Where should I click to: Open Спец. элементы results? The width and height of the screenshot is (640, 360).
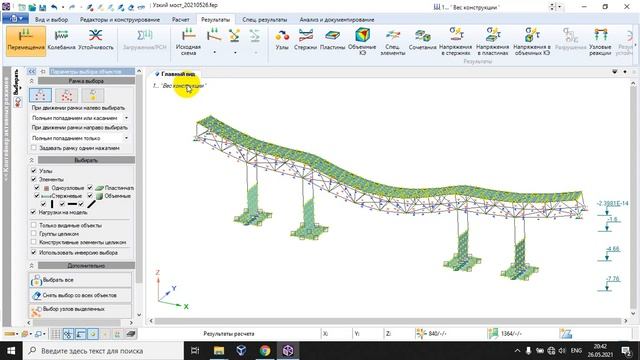tap(392, 42)
